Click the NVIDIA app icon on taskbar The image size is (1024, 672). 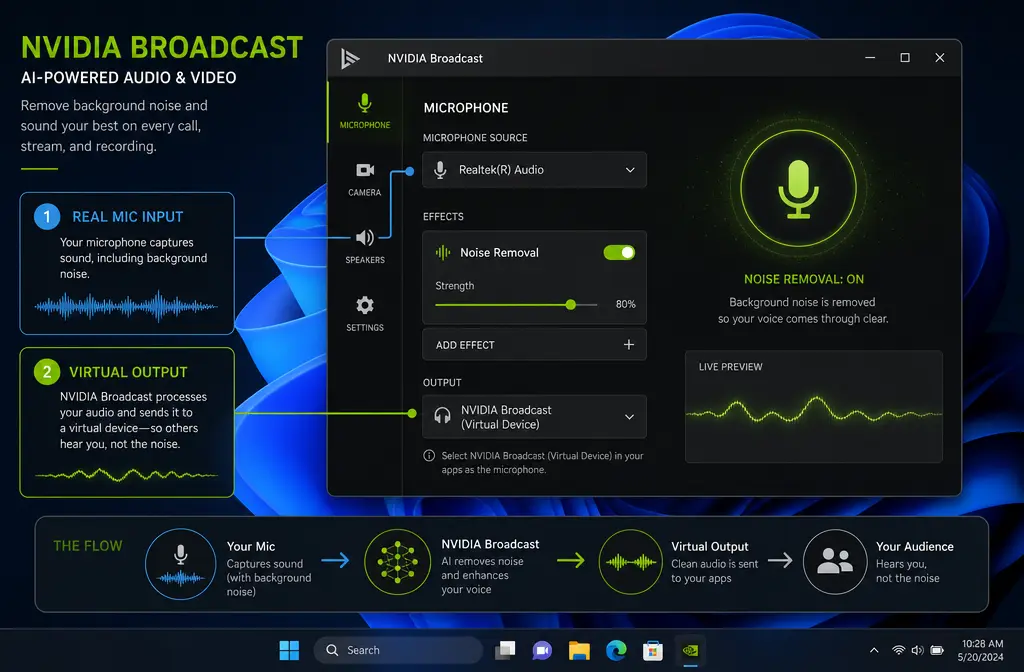(x=690, y=650)
